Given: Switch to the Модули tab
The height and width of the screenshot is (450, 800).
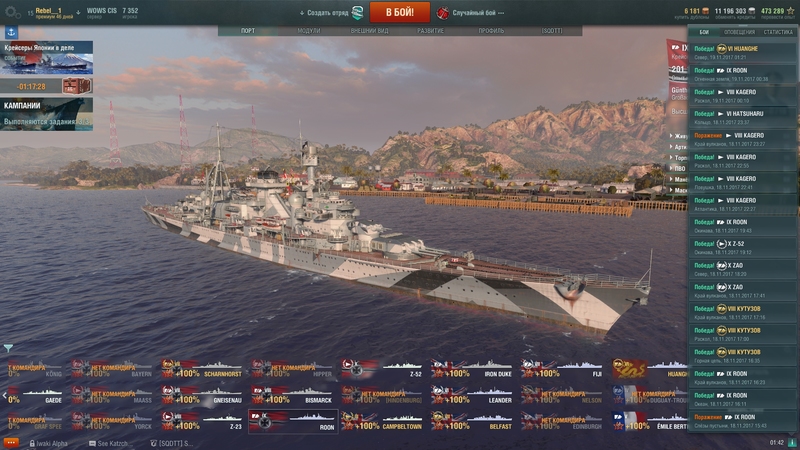Looking at the screenshot, I should coord(309,31).
